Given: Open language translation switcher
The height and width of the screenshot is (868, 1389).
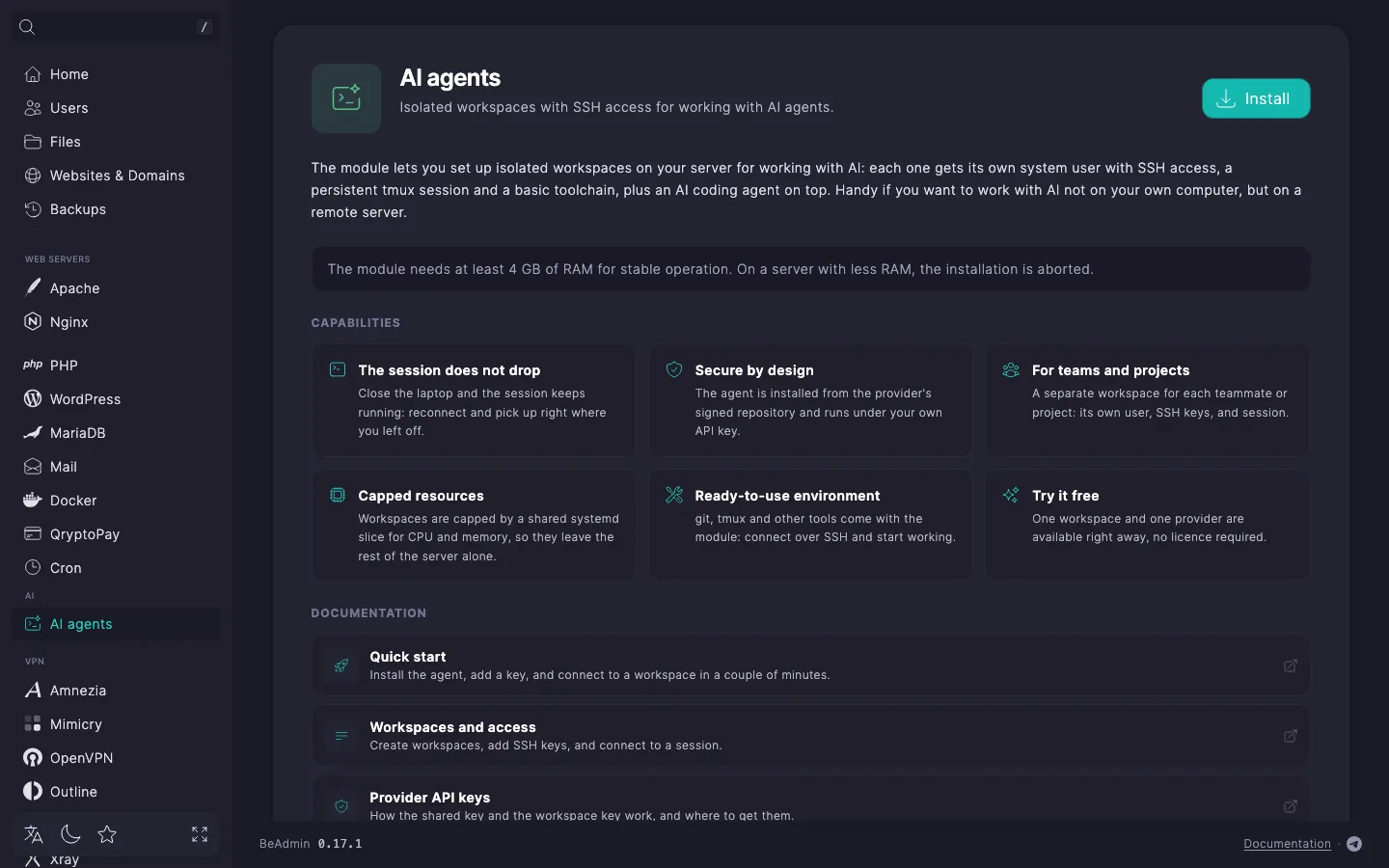Looking at the screenshot, I should click(34, 834).
